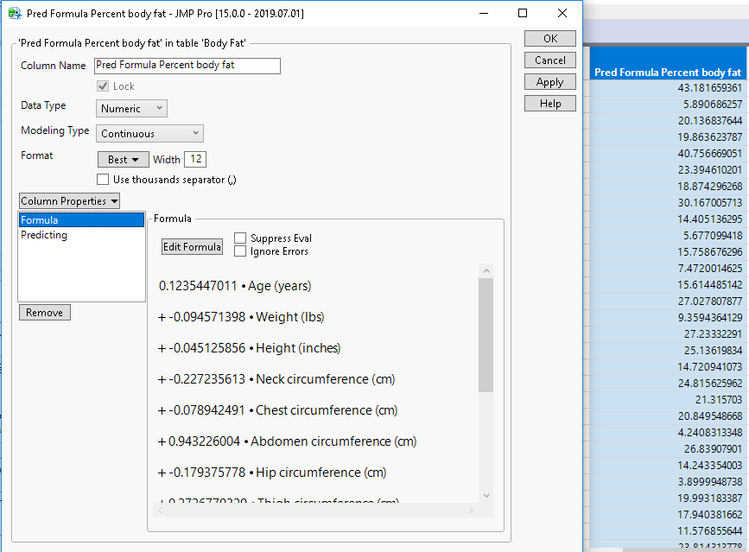Click the Cancel button

pyautogui.click(x=550, y=60)
